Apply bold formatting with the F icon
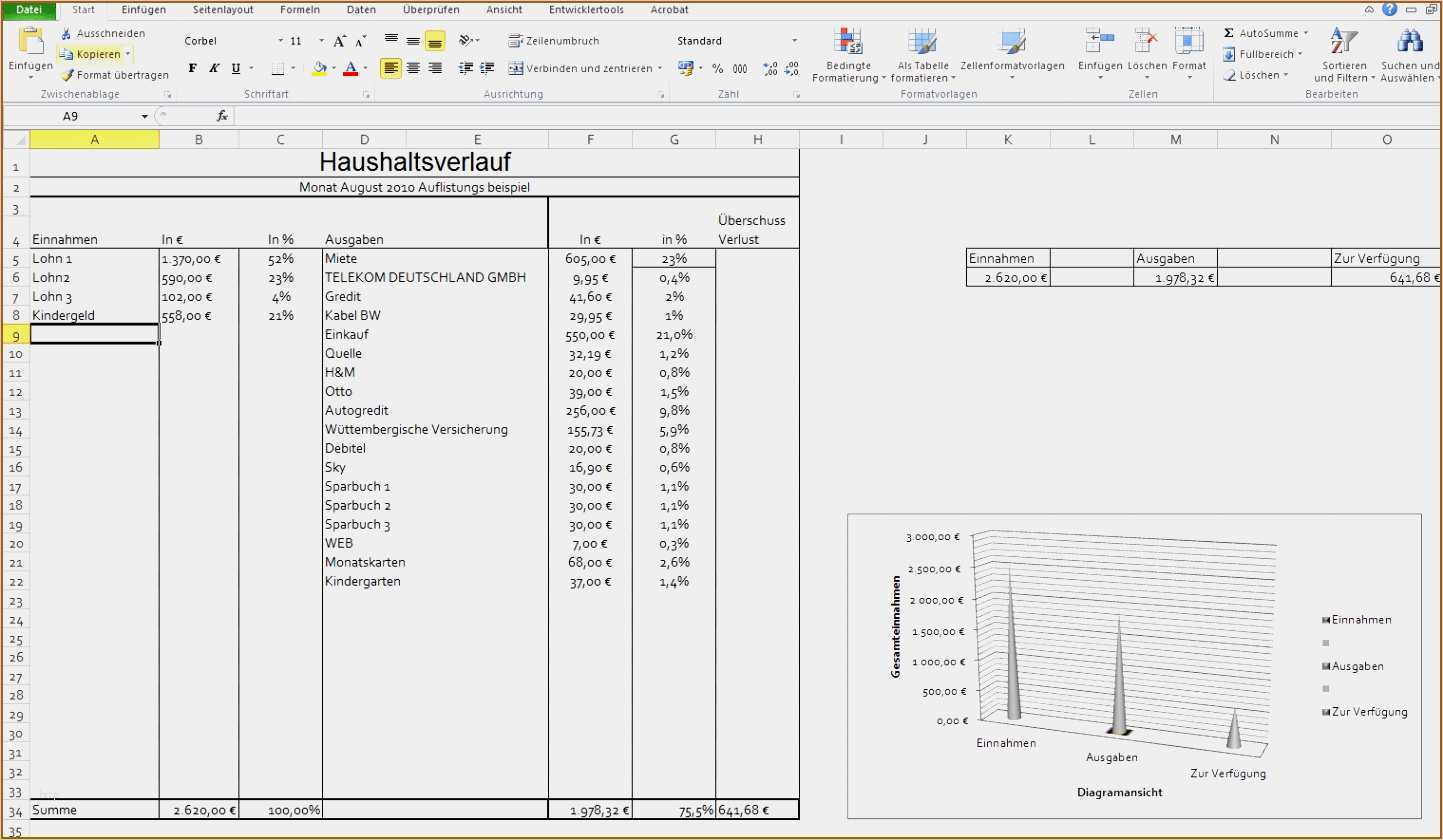This screenshot has width=1443, height=840. (192, 68)
